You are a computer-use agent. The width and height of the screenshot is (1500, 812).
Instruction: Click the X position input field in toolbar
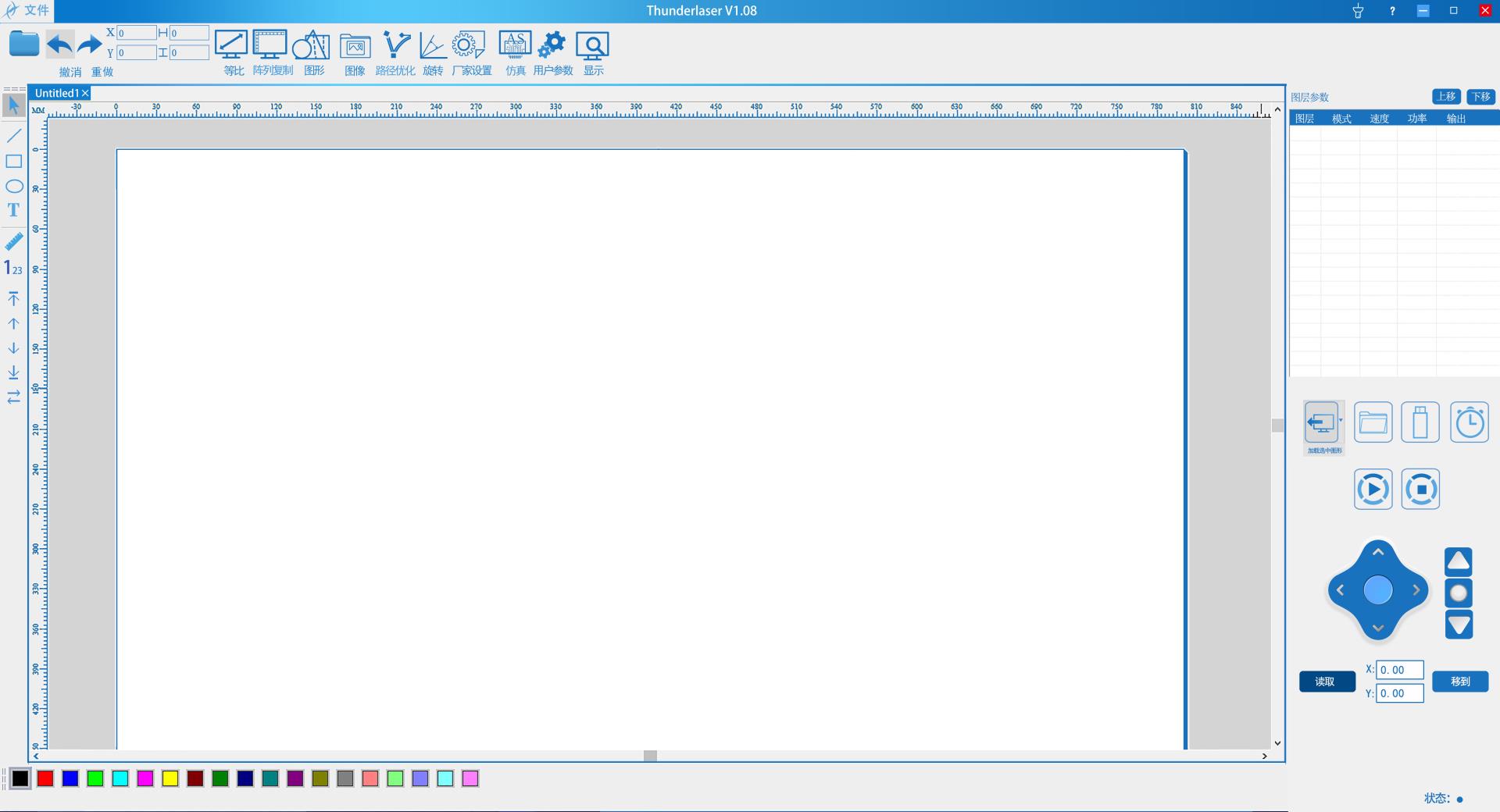[x=136, y=33]
